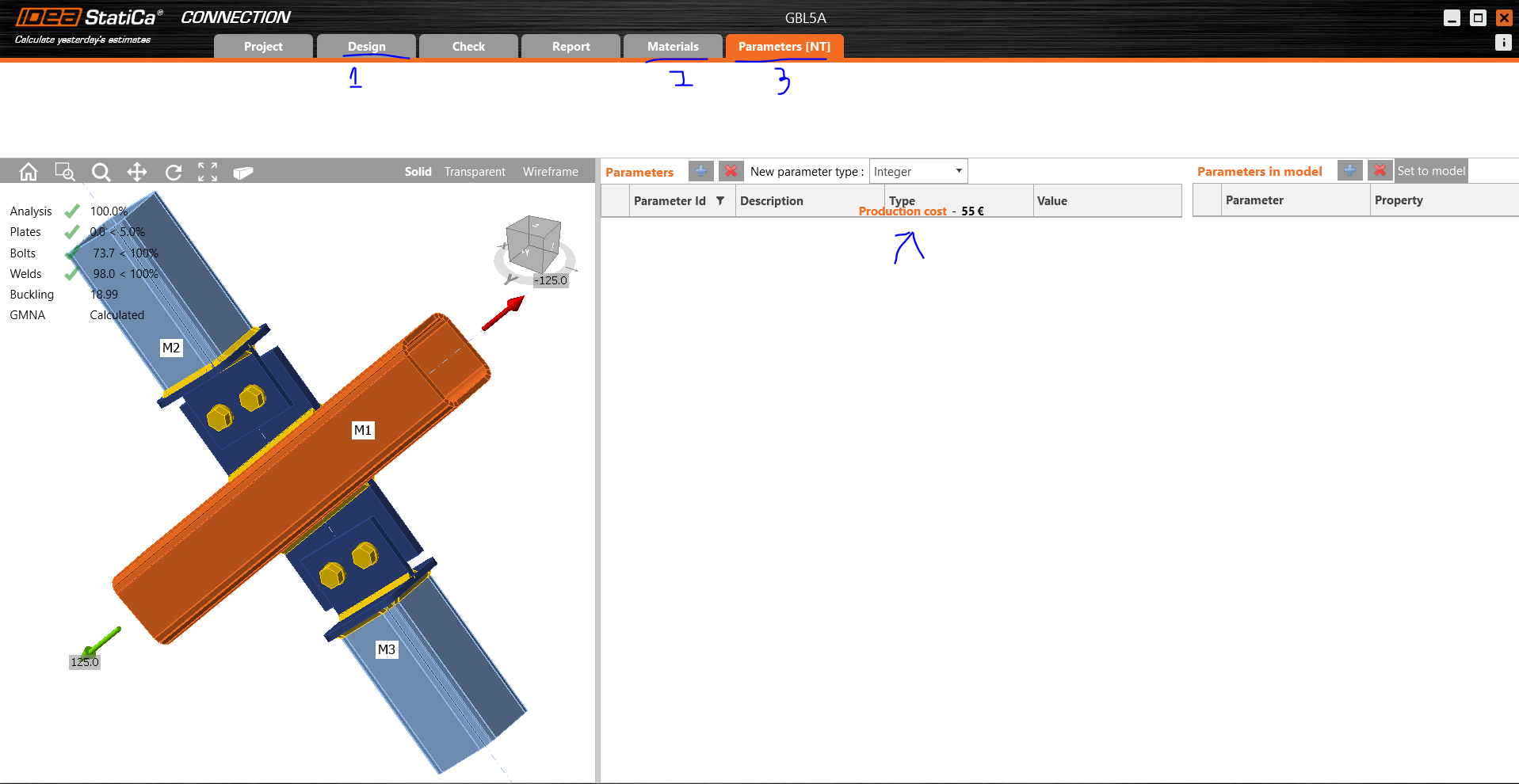Click the Production cost link
Viewport: 1519px width, 784px height.
click(903, 211)
